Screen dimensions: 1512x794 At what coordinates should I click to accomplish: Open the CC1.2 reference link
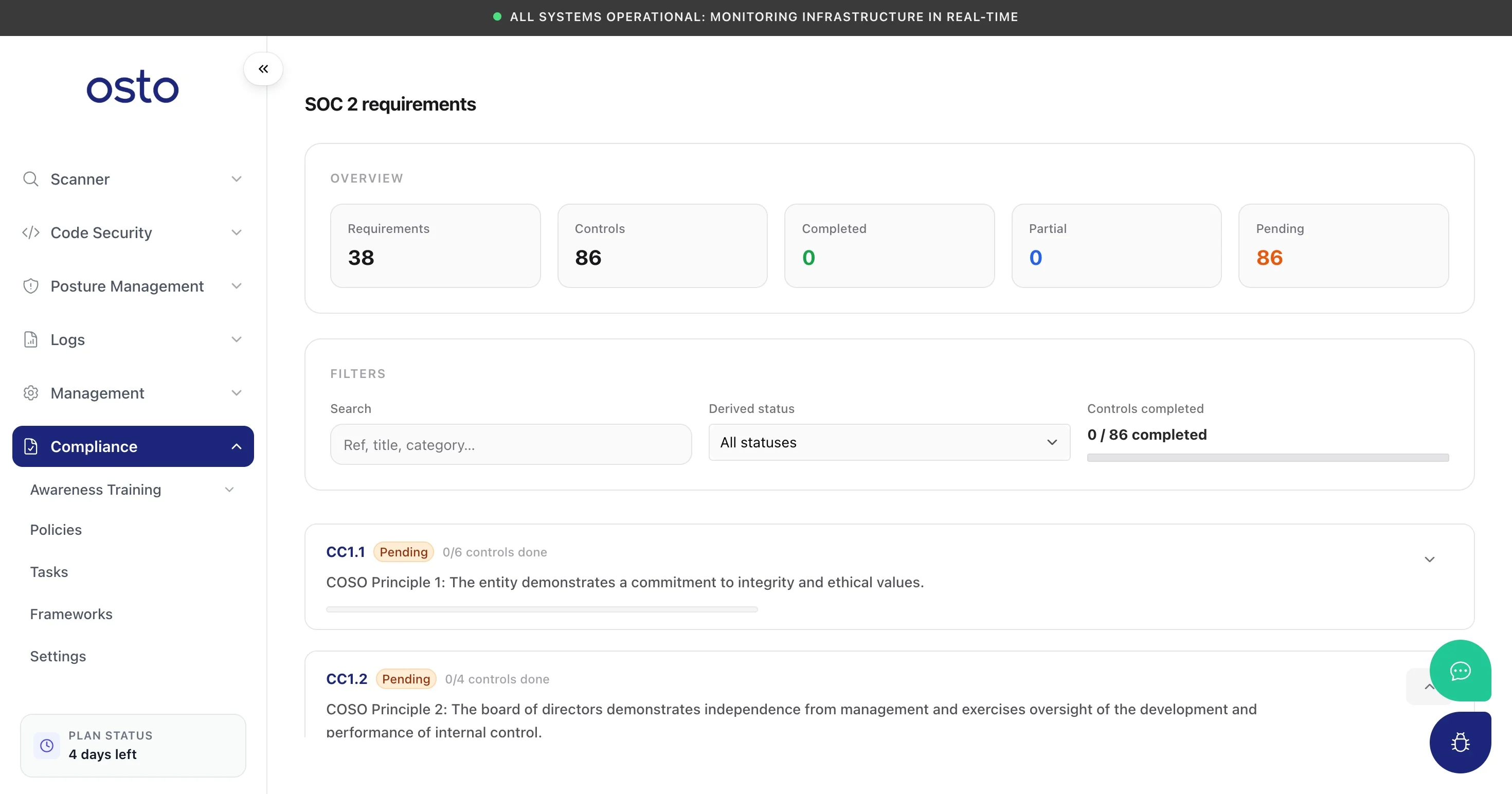(346, 678)
